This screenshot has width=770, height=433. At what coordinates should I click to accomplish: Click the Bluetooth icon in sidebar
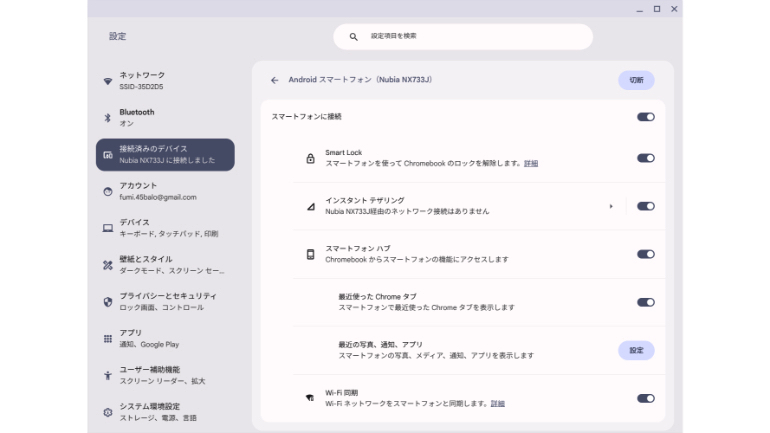click(x=108, y=118)
